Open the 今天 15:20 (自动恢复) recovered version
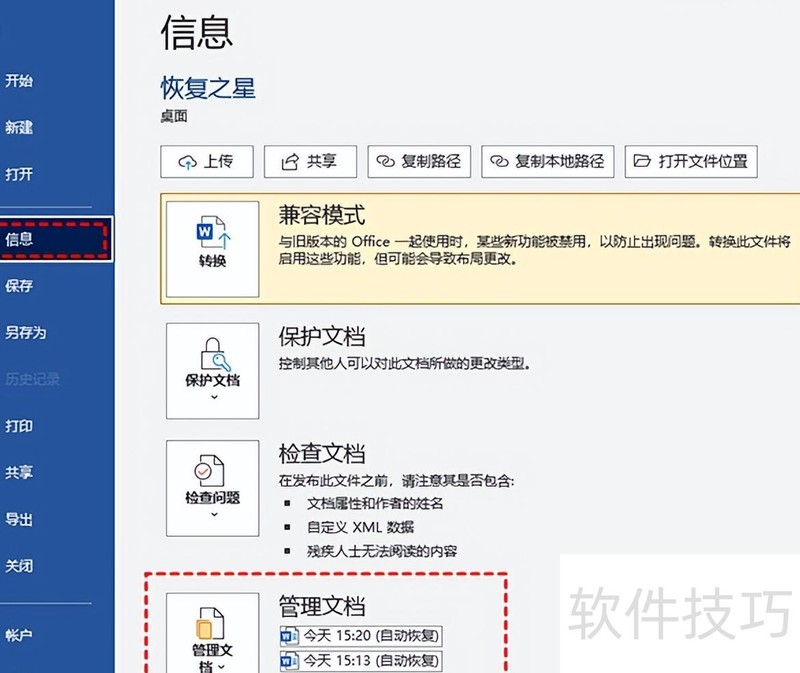Screen dimensions: 800x673 click(x=370, y=634)
